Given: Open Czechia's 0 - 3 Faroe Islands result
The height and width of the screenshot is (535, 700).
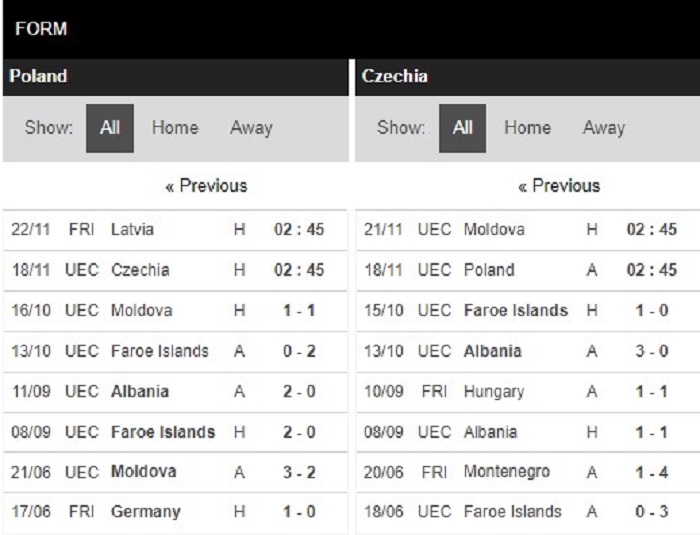Looking at the screenshot, I should (x=652, y=512).
